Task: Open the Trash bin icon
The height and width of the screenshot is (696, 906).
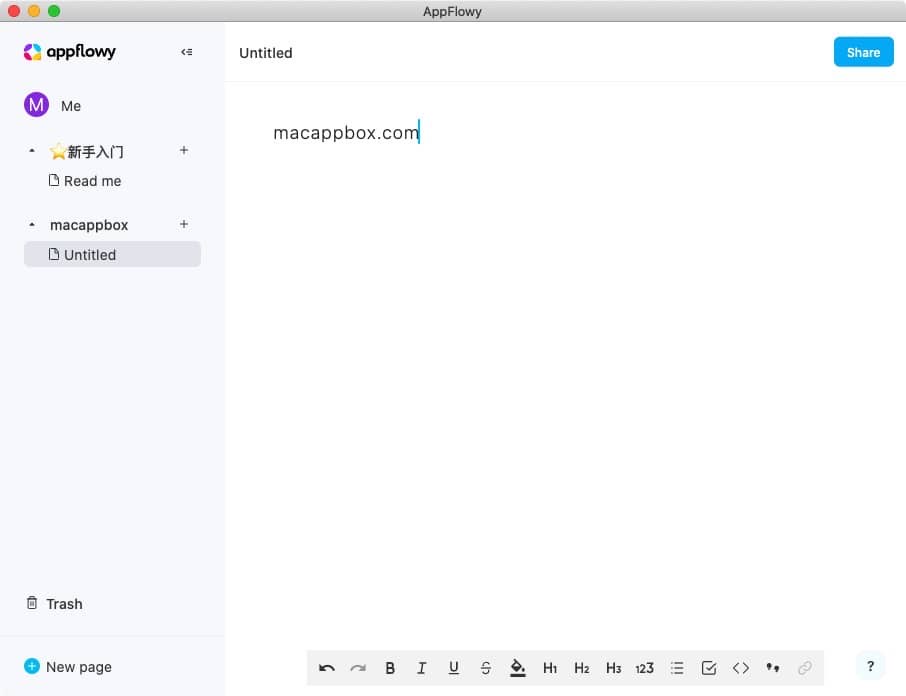Action: coord(32,603)
